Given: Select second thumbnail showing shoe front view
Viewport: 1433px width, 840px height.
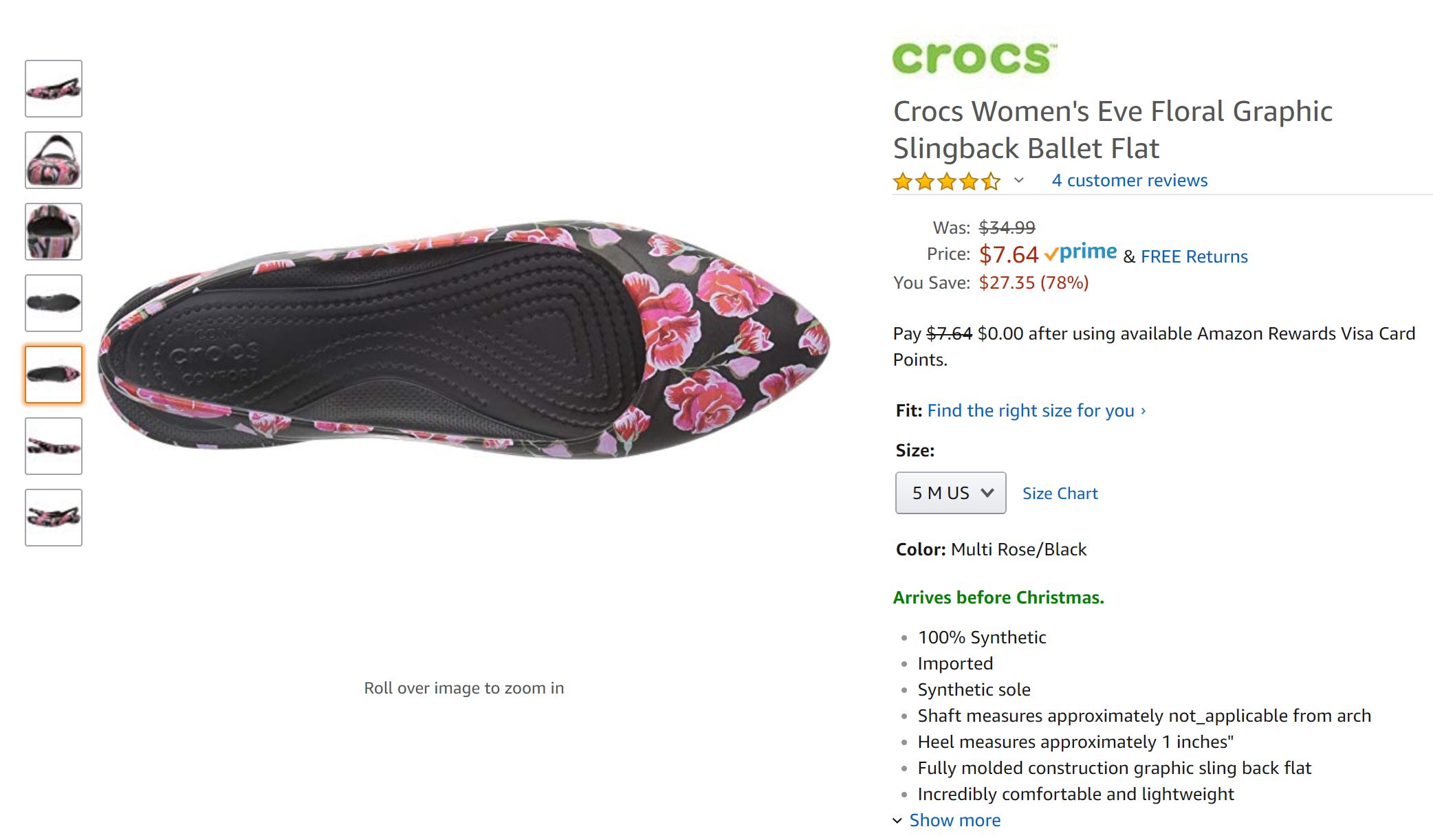Looking at the screenshot, I should (54, 160).
